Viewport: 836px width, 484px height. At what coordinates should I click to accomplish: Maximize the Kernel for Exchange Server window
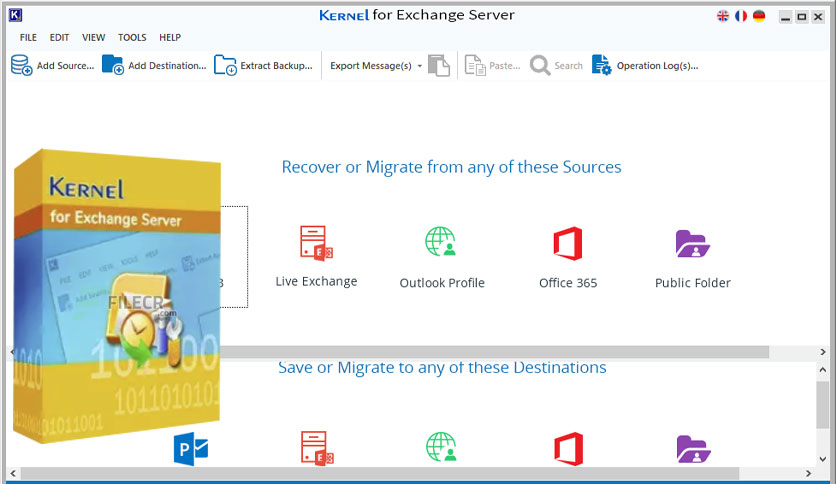[x=801, y=17]
